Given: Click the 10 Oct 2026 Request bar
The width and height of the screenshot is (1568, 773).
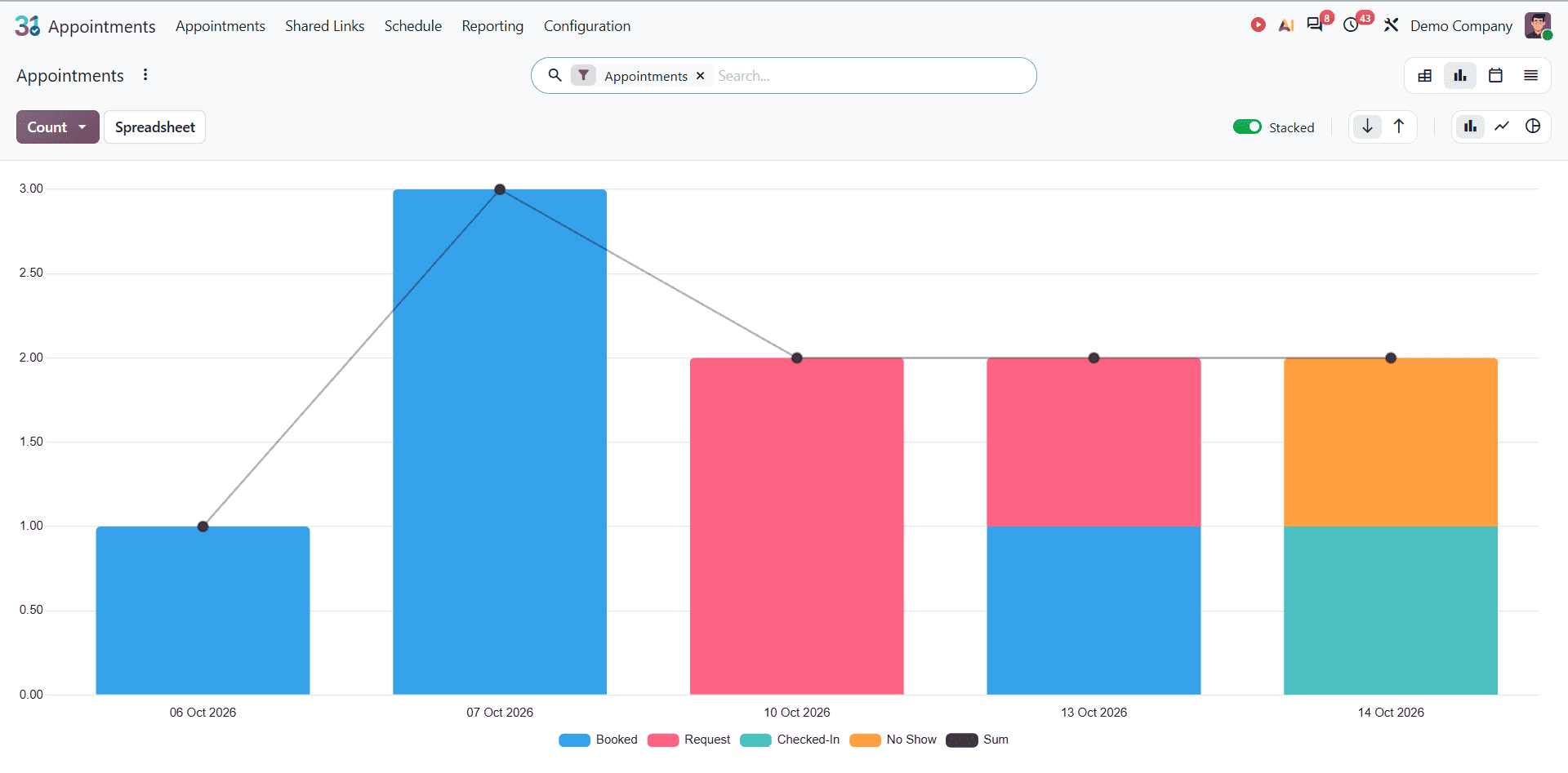Looking at the screenshot, I should [797, 526].
